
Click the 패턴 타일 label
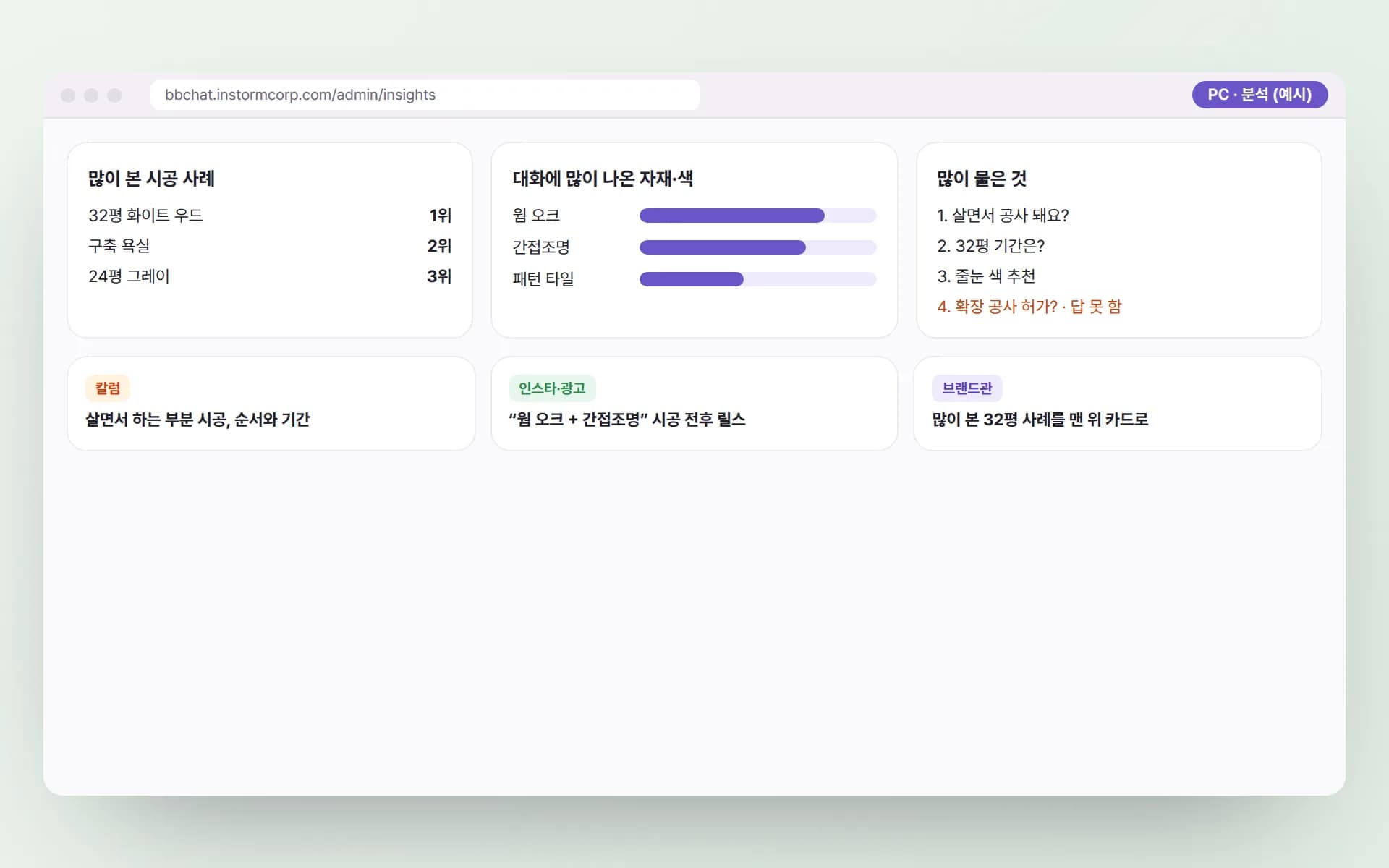pyautogui.click(x=543, y=279)
